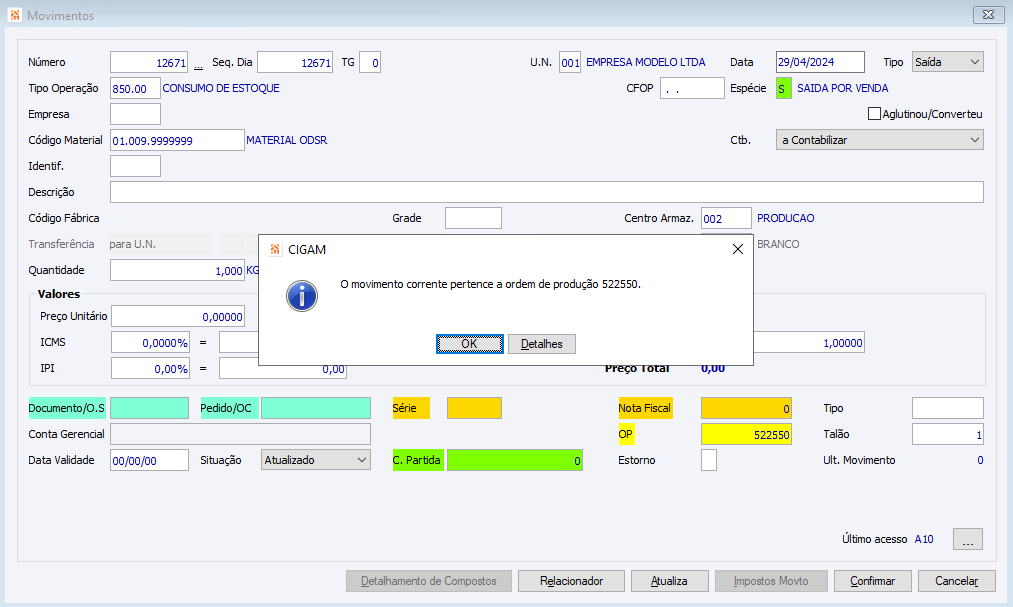Screen dimensions: 1013x607
Task: Click the Preço Unitário field
Action: 178,316
